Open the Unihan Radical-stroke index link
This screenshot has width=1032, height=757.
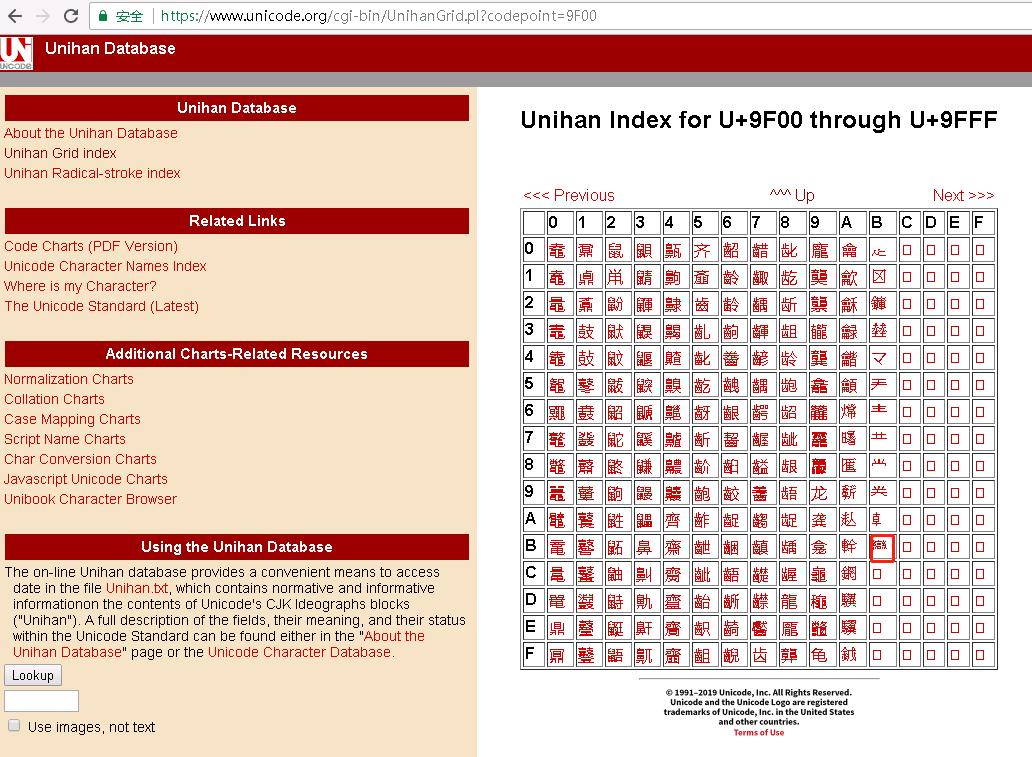tap(92, 173)
